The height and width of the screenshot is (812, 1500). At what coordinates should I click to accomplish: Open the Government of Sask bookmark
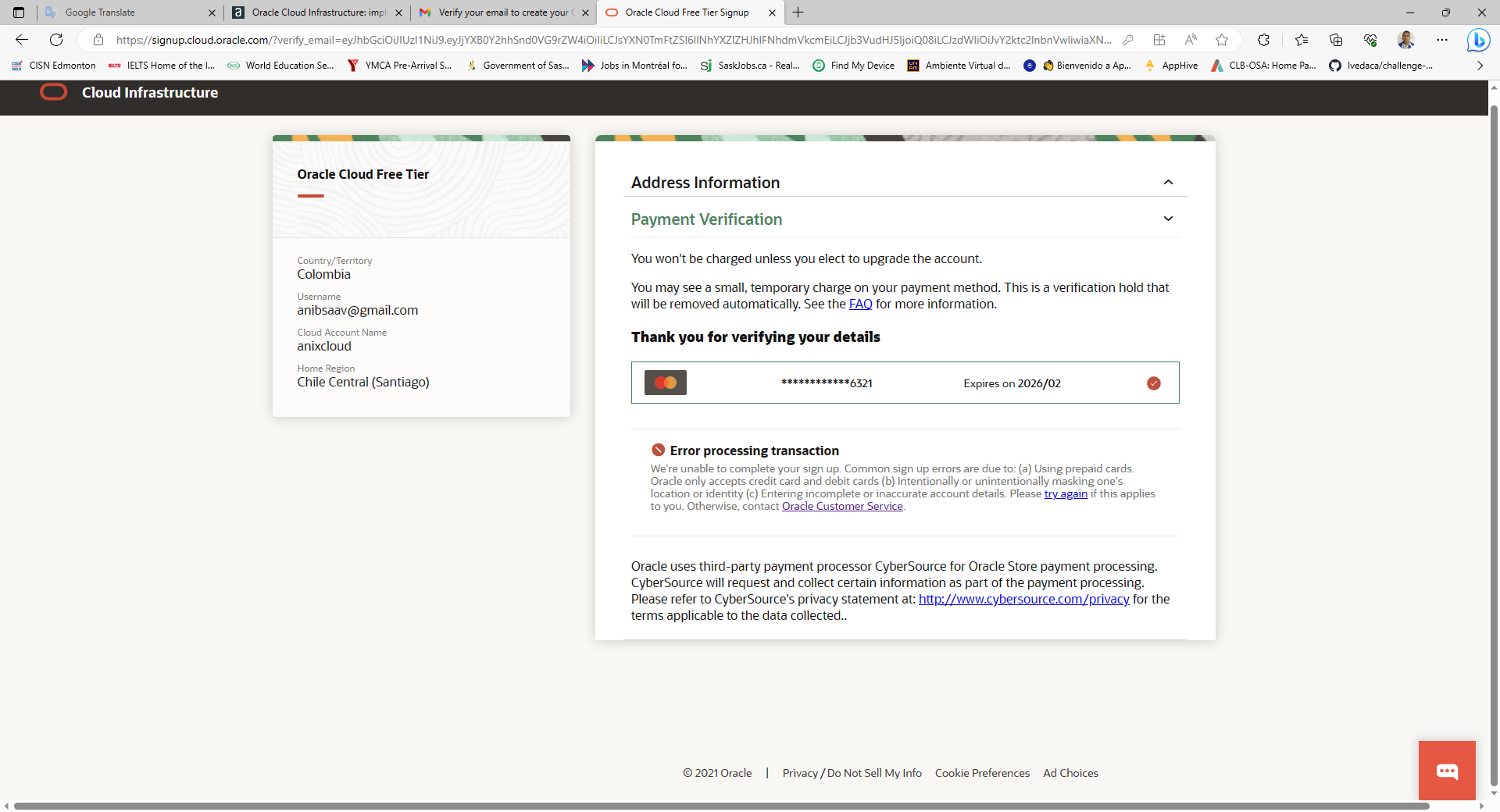pos(518,66)
